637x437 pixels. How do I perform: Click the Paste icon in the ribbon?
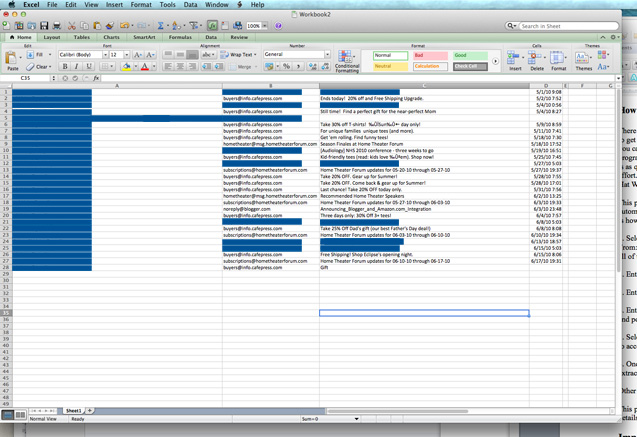click(12, 61)
